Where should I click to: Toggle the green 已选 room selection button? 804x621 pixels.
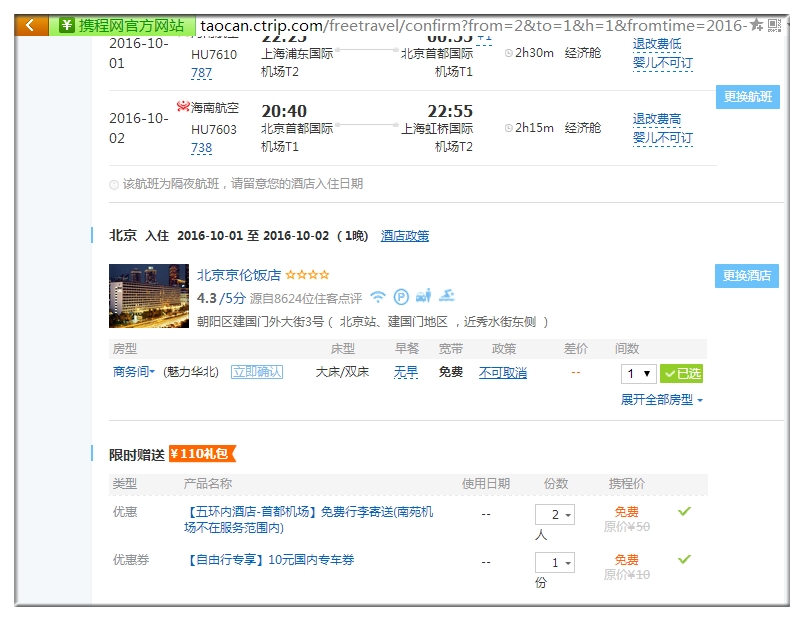pos(681,373)
